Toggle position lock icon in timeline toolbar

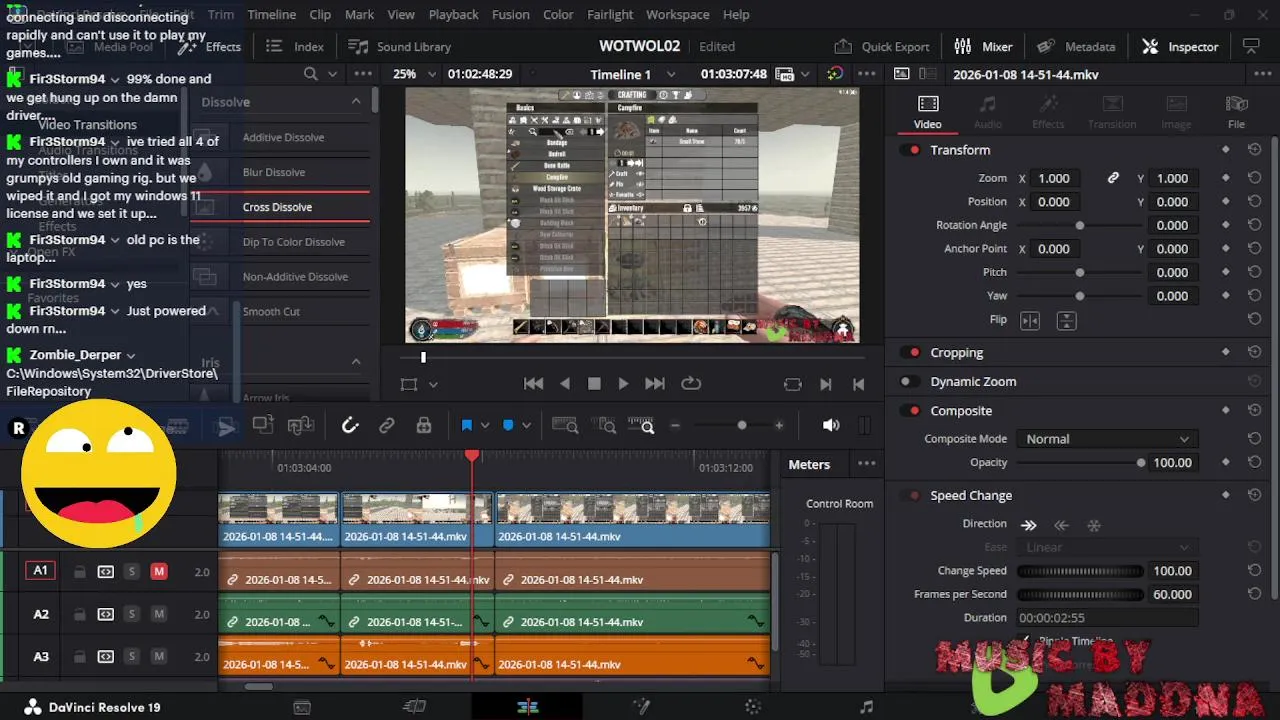point(424,426)
